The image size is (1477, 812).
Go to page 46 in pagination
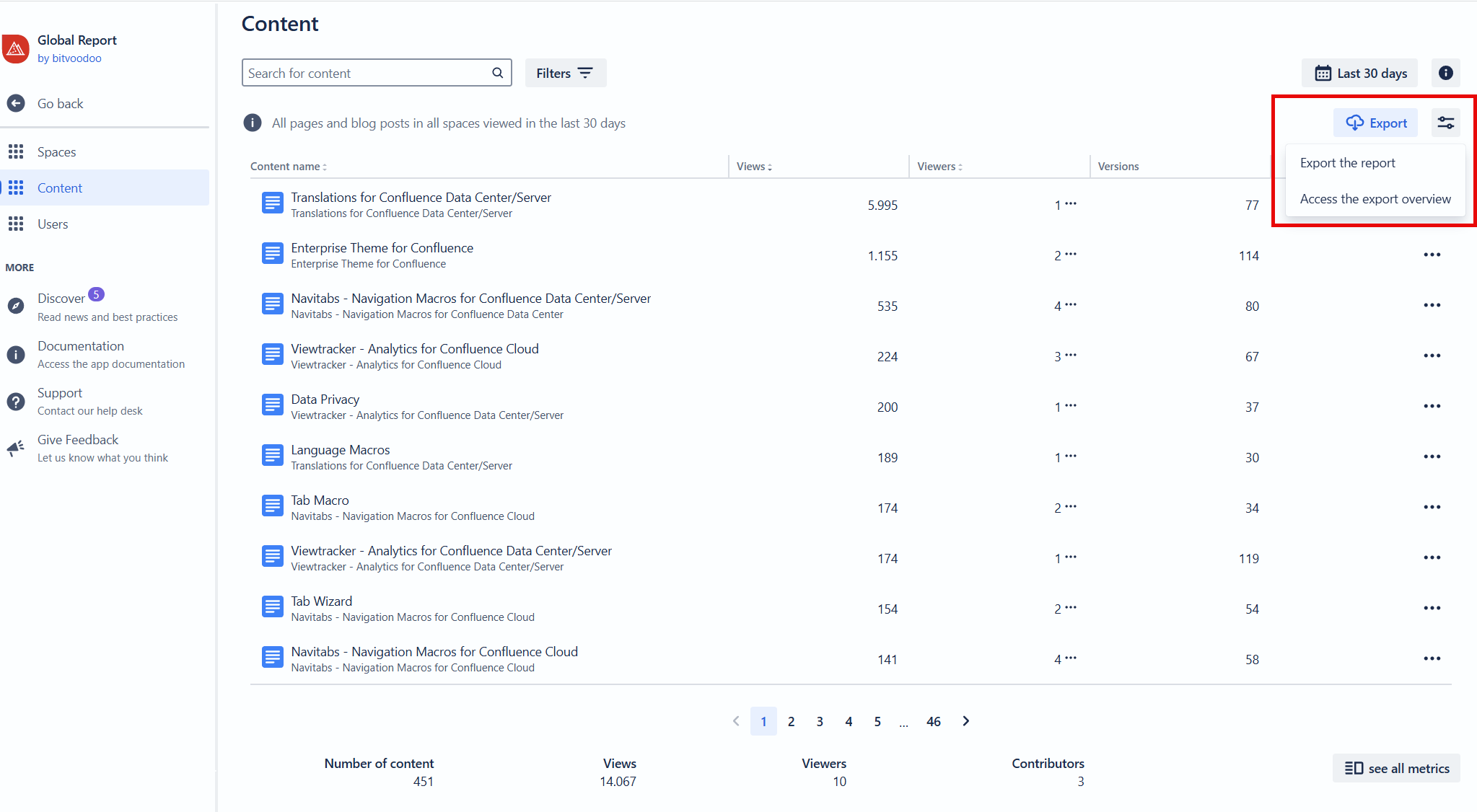[933, 721]
